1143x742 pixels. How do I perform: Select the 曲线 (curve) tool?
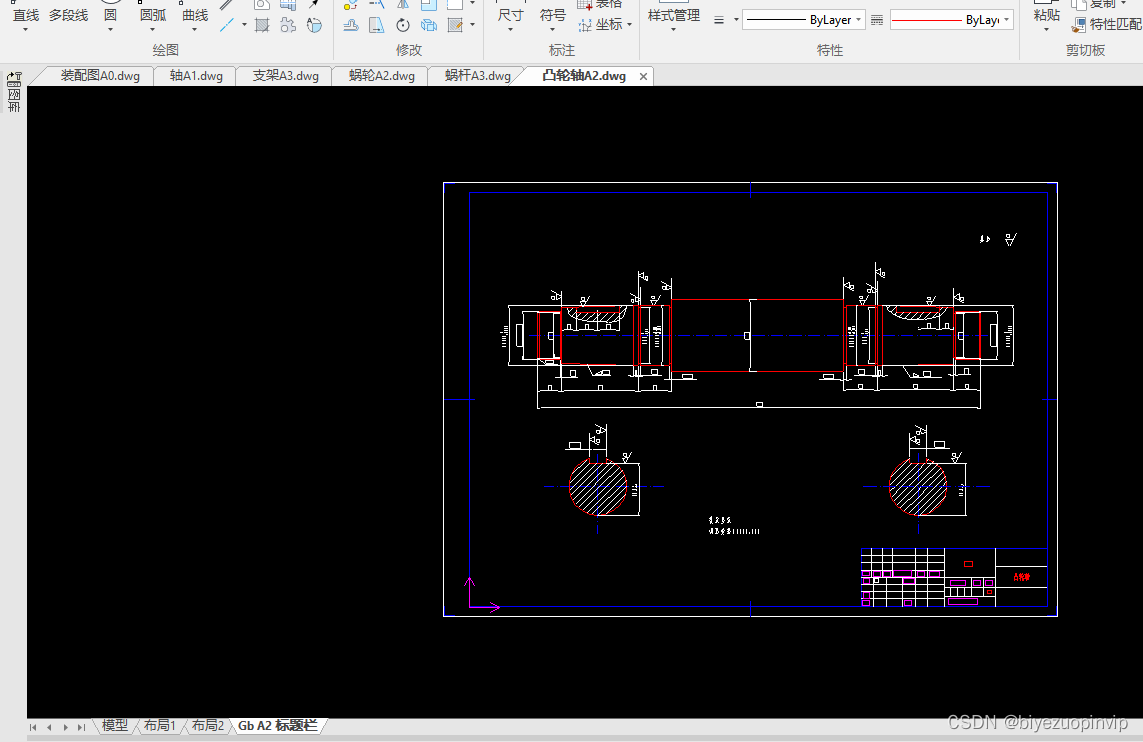click(195, 15)
